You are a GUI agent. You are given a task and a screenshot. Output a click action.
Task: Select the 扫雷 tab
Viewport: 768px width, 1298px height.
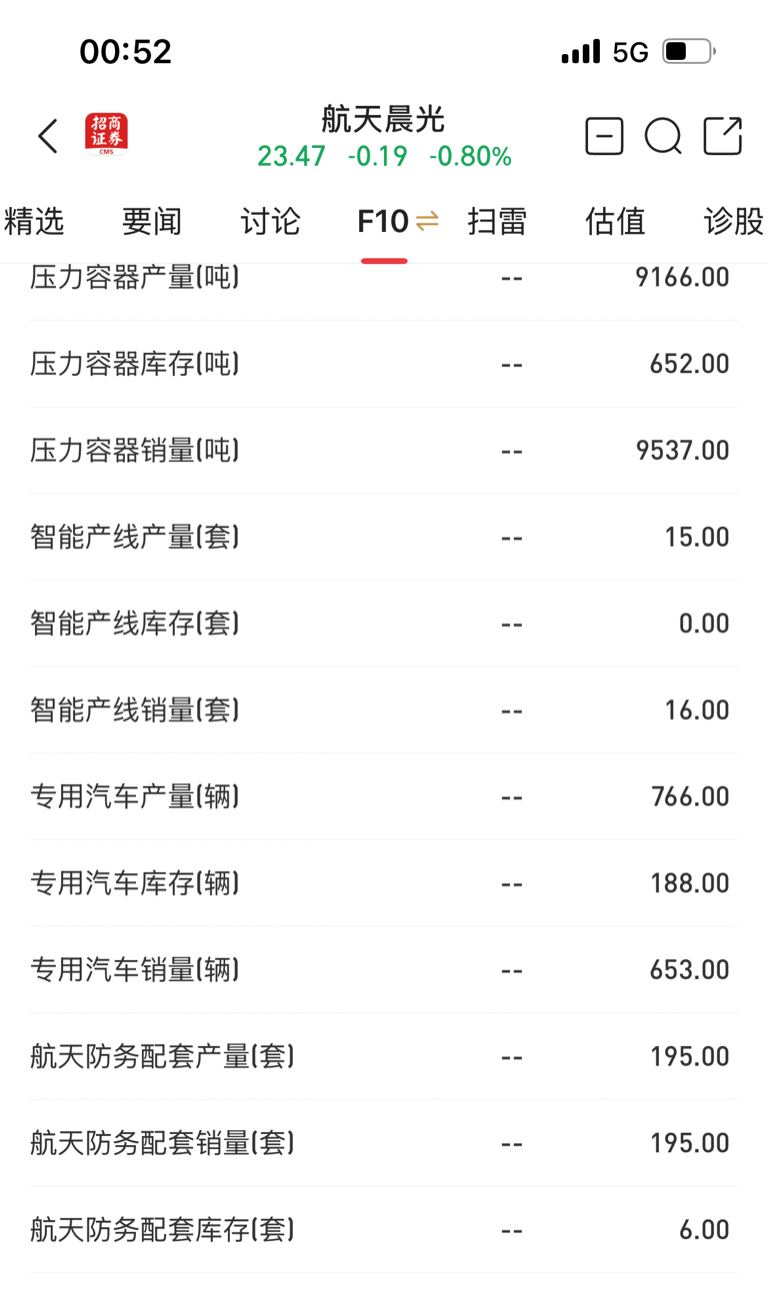(497, 221)
